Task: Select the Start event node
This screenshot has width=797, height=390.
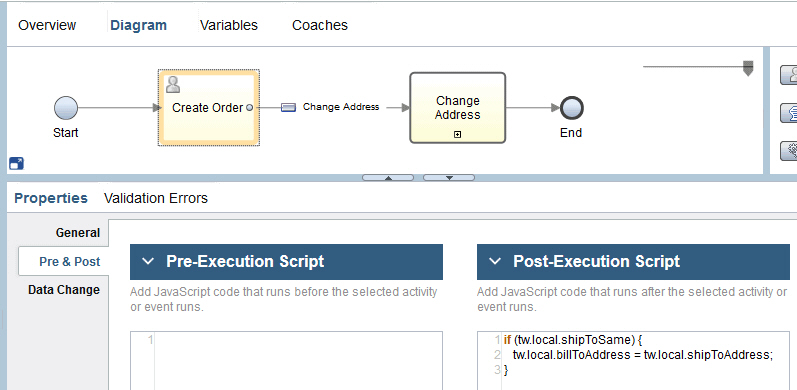Action: pyautogui.click(x=66, y=108)
